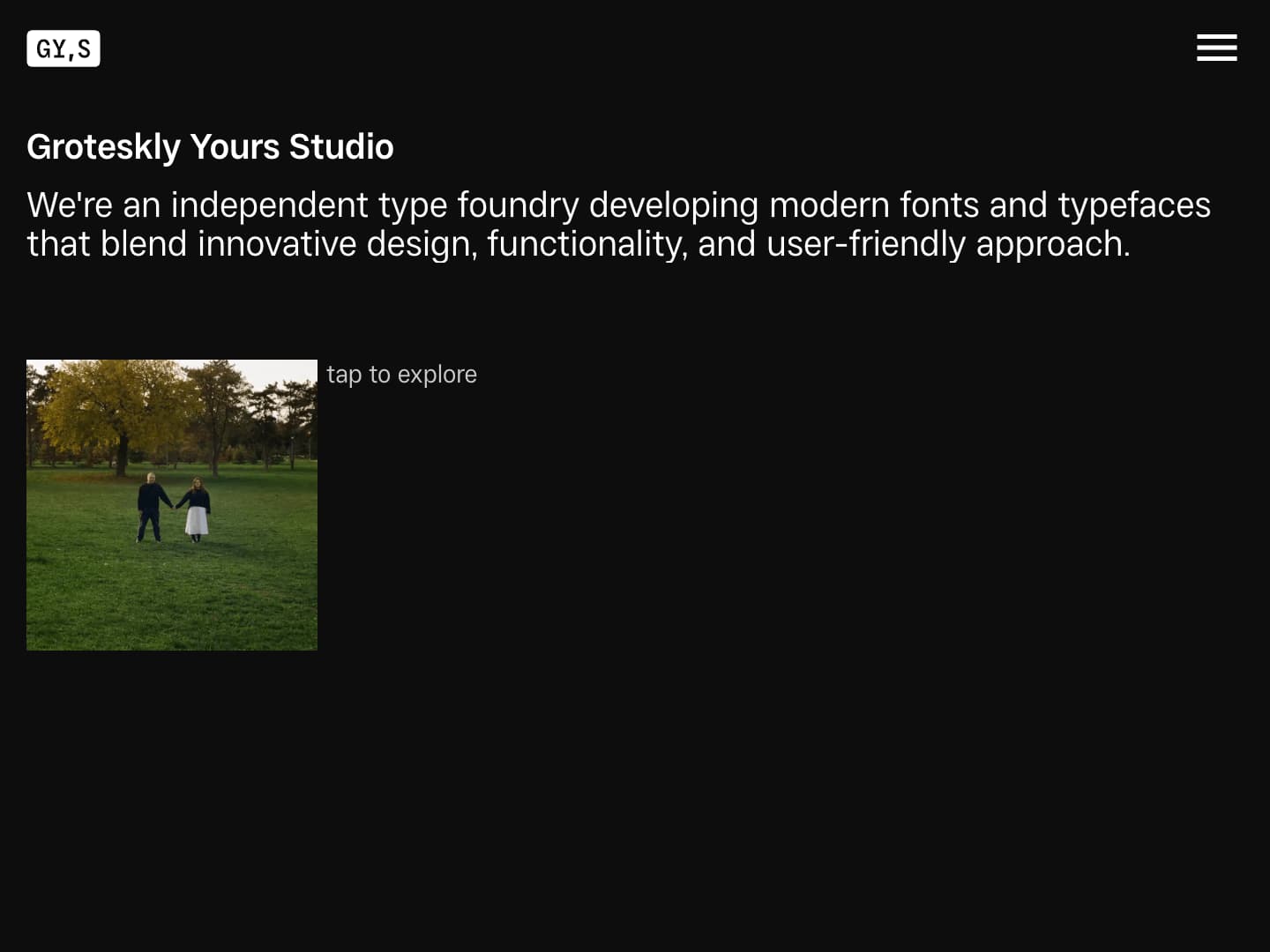Go to homepage via GY,S badge
The image size is (1270, 952).
pos(63,48)
